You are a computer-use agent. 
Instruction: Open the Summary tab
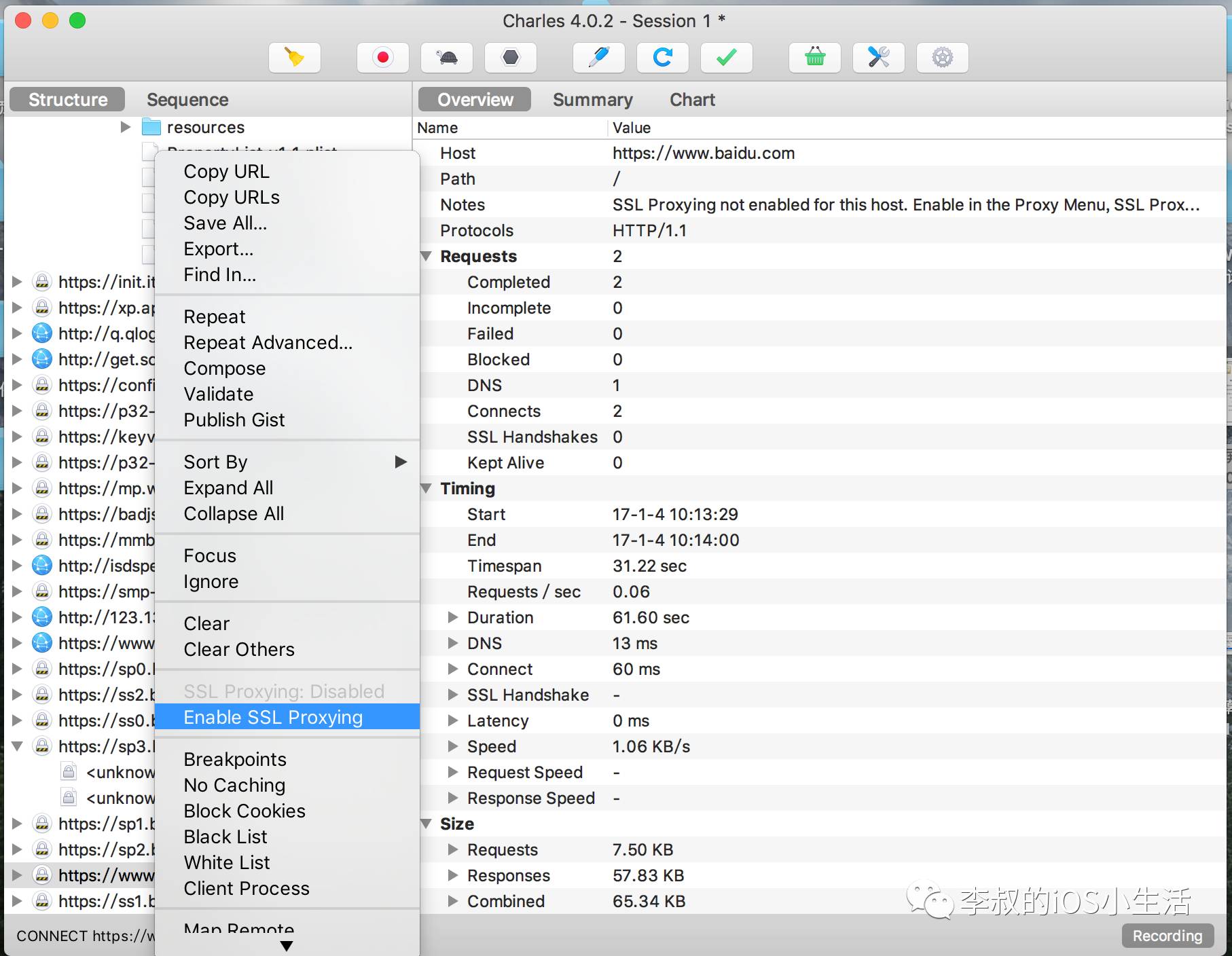[593, 100]
